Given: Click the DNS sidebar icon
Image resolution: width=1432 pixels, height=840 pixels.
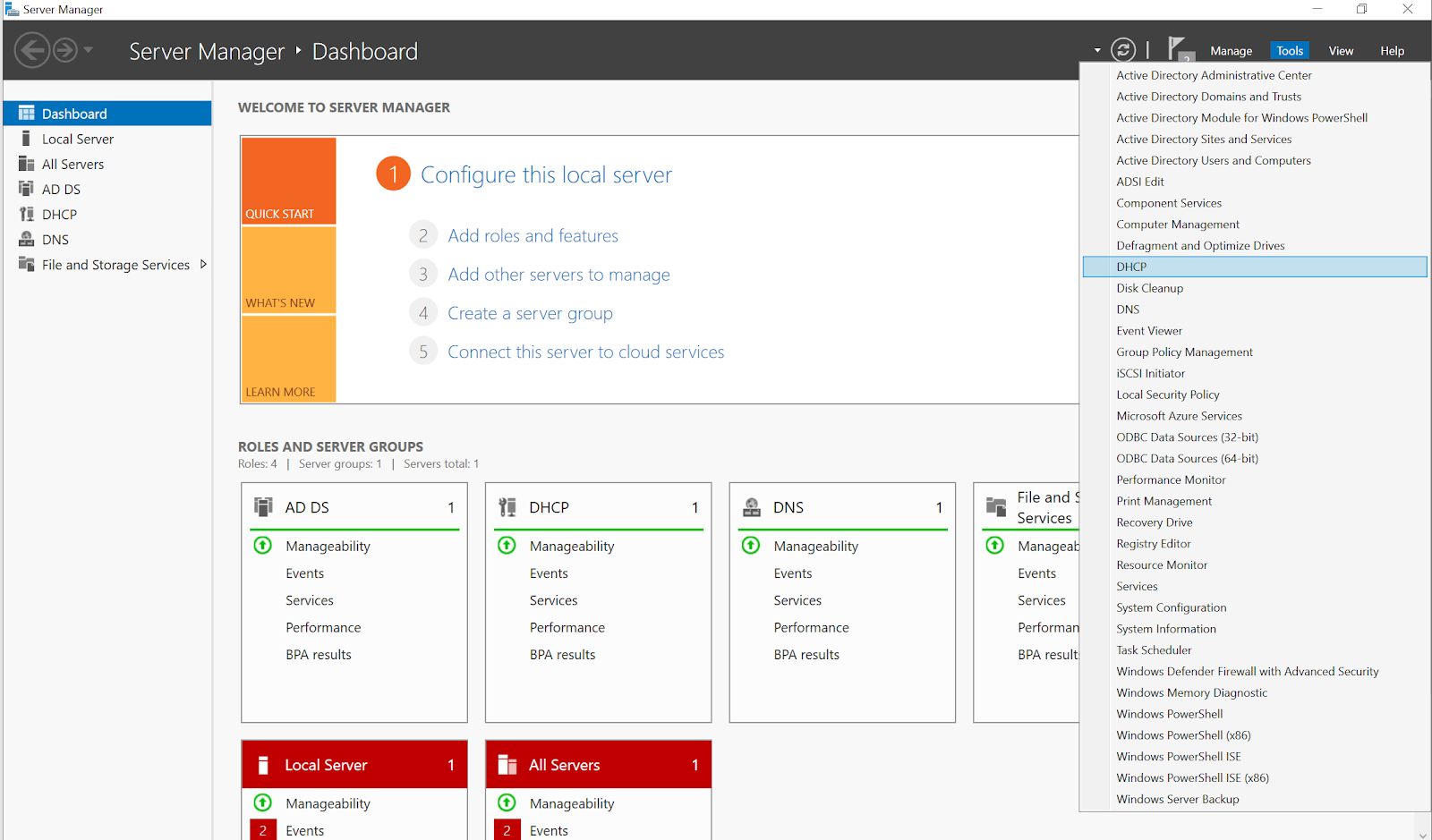Looking at the screenshot, I should (27, 239).
